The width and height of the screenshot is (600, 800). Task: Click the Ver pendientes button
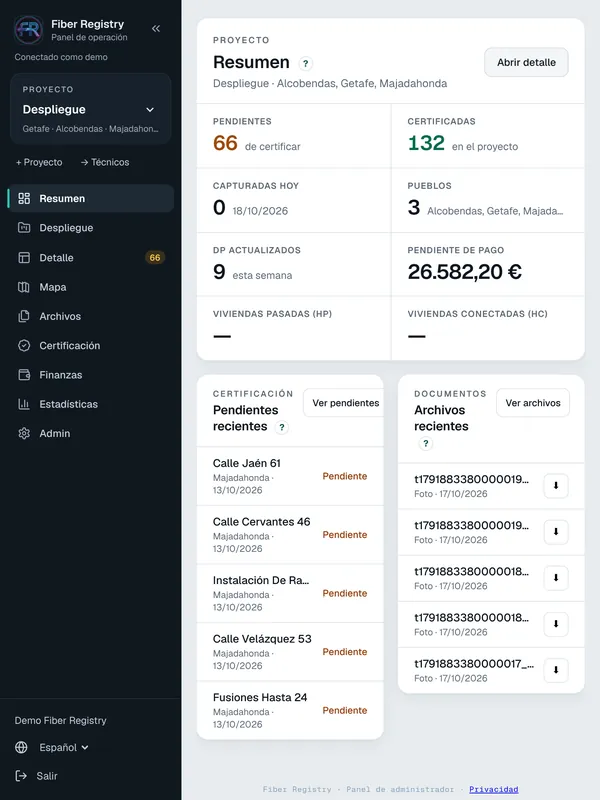(x=344, y=403)
